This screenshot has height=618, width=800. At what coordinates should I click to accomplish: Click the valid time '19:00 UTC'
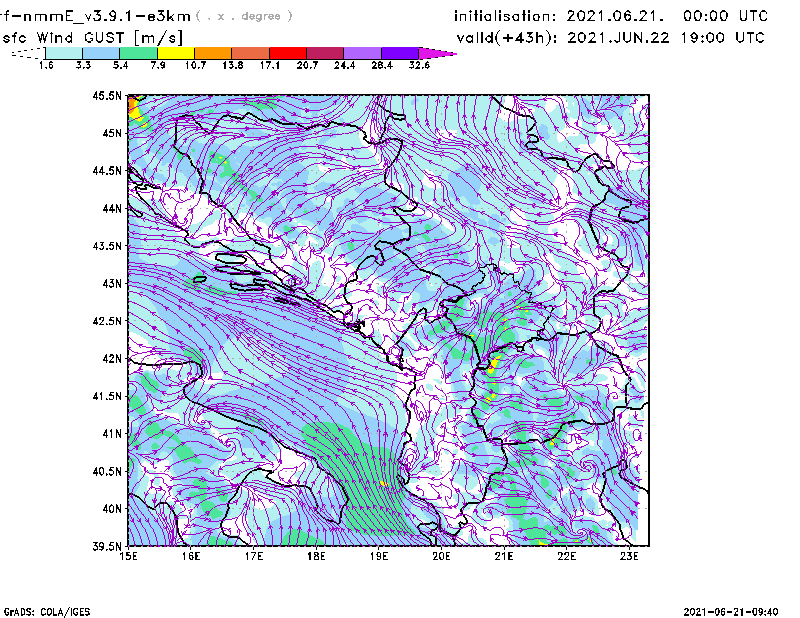pyautogui.click(x=722, y=38)
